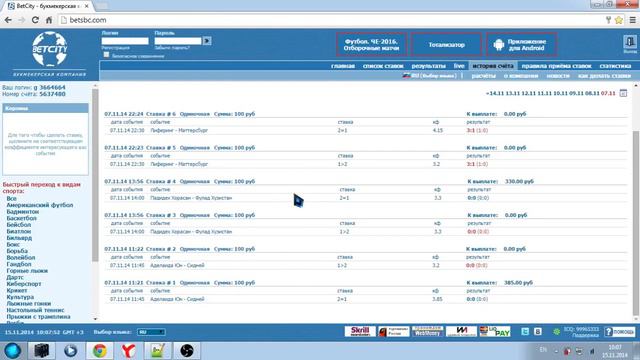Screen dimensions: 640x360
Task: Click the sidebar scroll down arrow
Action: coord(95,319)
